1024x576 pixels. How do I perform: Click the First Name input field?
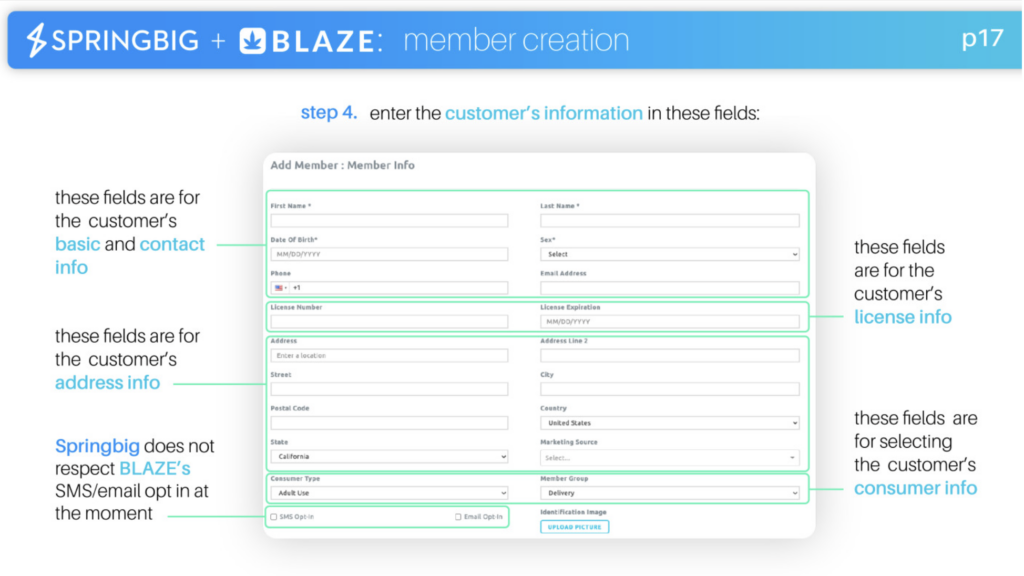tap(389, 221)
